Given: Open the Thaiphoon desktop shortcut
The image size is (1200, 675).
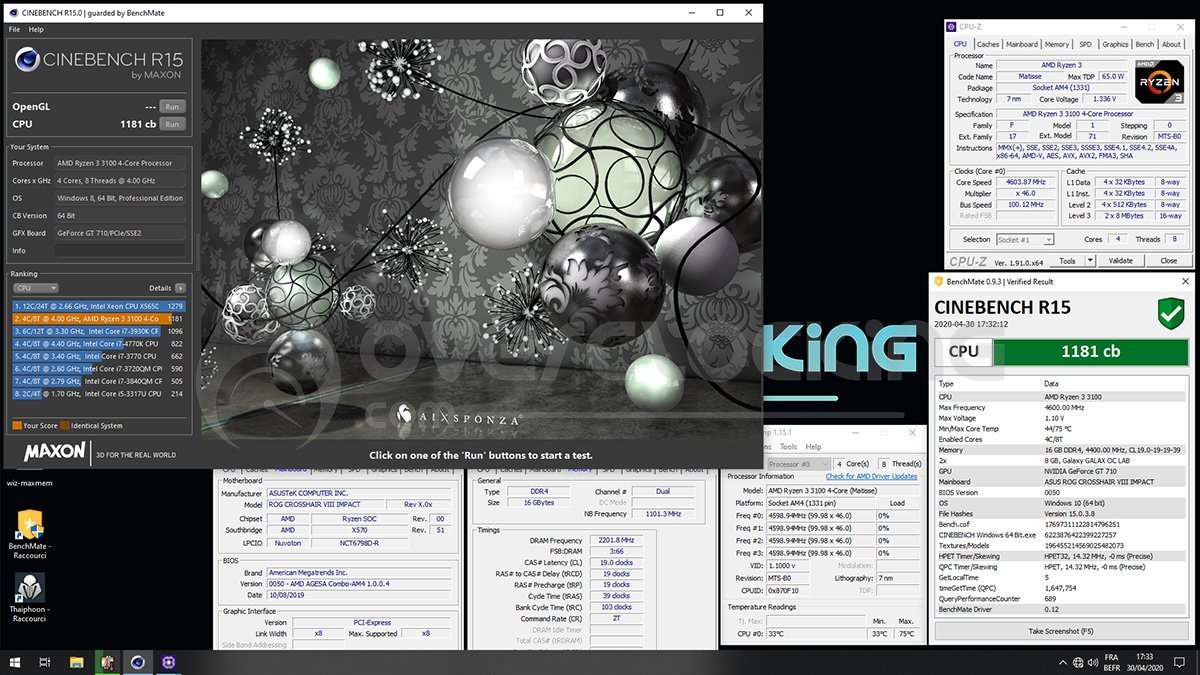Looking at the screenshot, I should pos(29,598).
